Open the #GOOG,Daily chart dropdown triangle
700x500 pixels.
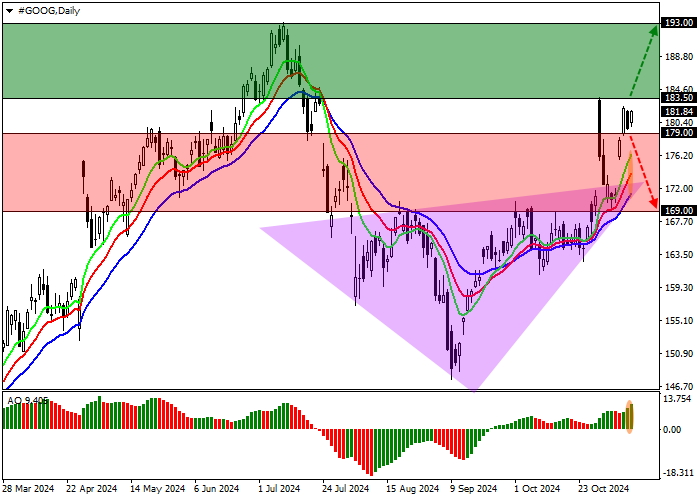pos(9,11)
